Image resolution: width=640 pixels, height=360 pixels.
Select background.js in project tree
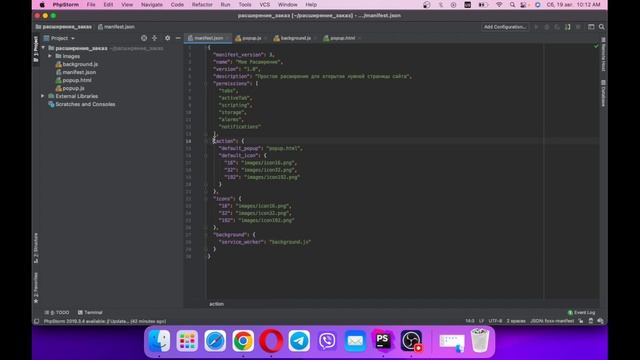(77, 64)
